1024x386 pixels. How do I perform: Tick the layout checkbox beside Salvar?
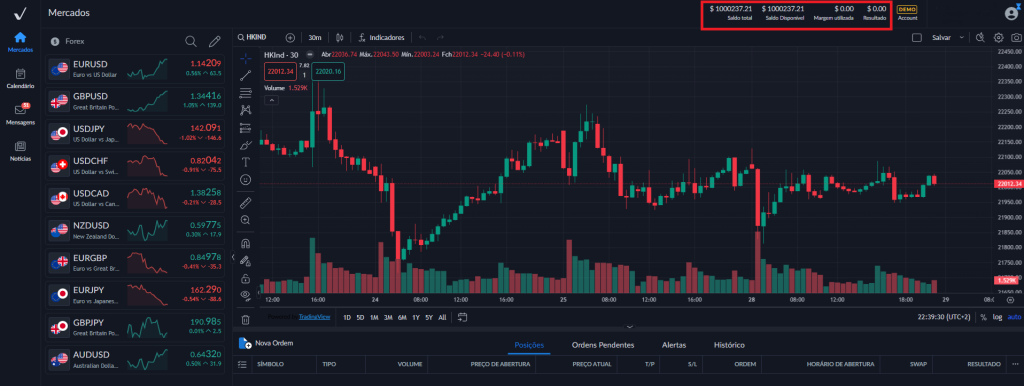(x=916, y=38)
